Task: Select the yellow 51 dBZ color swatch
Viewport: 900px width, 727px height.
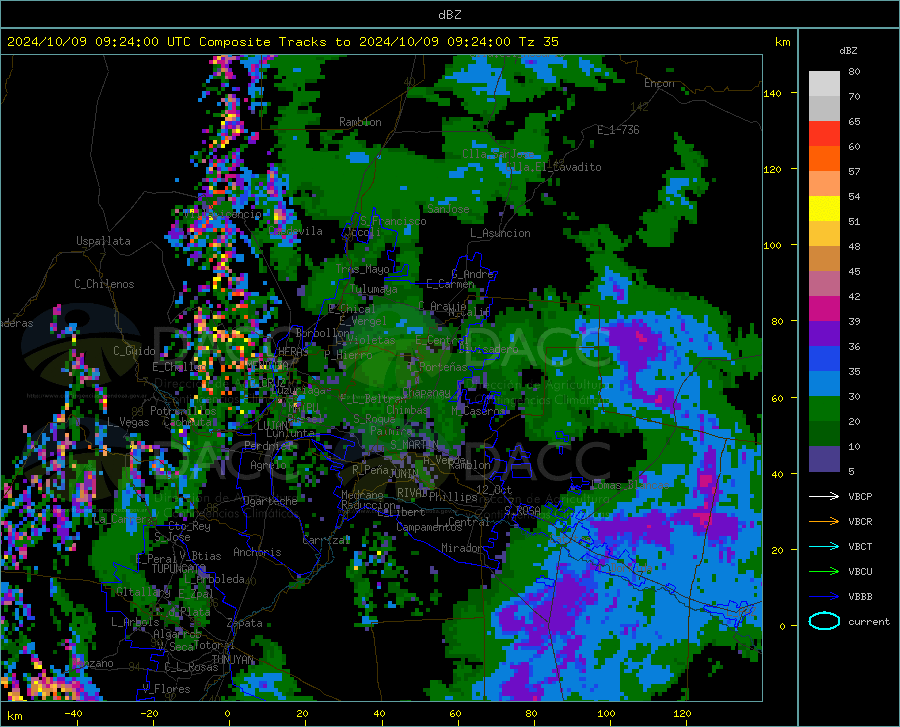Action: (x=824, y=209)
